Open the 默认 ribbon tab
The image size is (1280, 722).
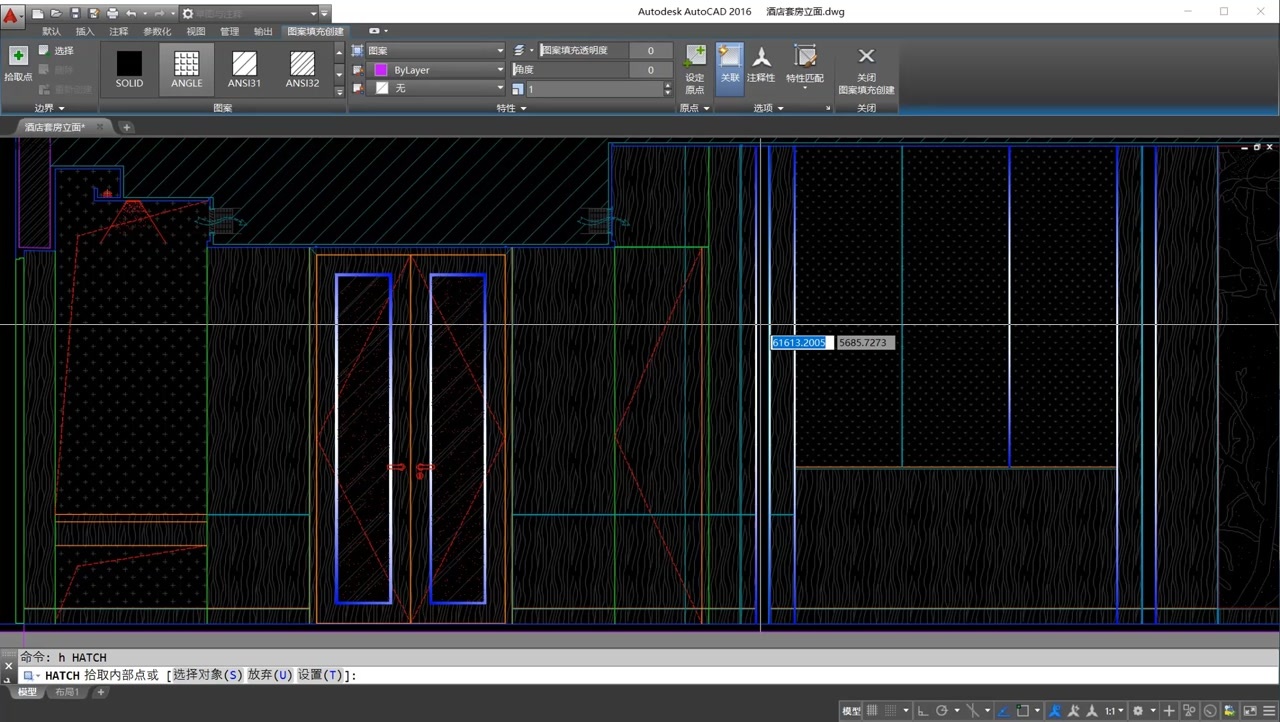point(51,32)
